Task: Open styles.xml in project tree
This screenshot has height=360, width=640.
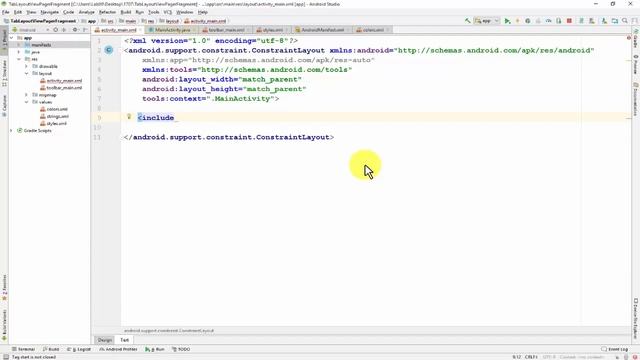Action: (x=56, y=123)
